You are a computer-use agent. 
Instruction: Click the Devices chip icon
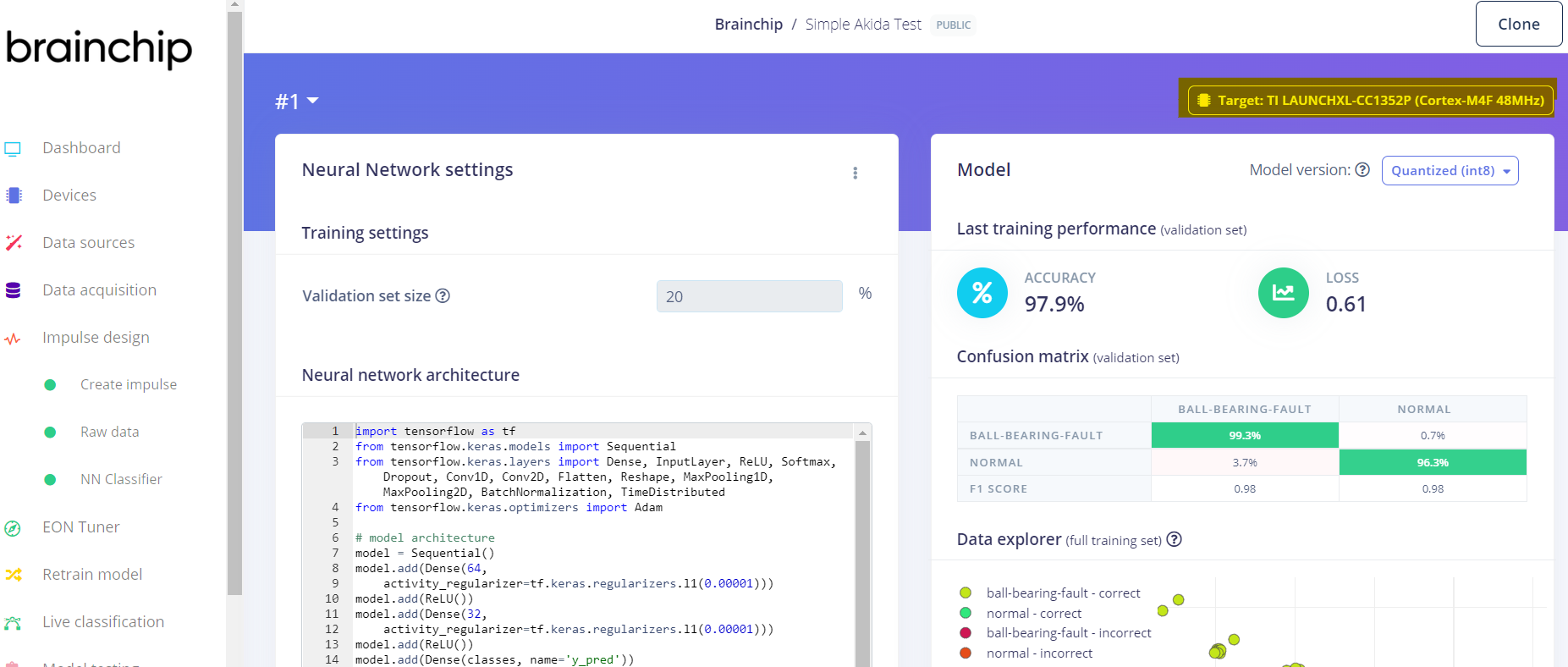[x=14, y=196]
